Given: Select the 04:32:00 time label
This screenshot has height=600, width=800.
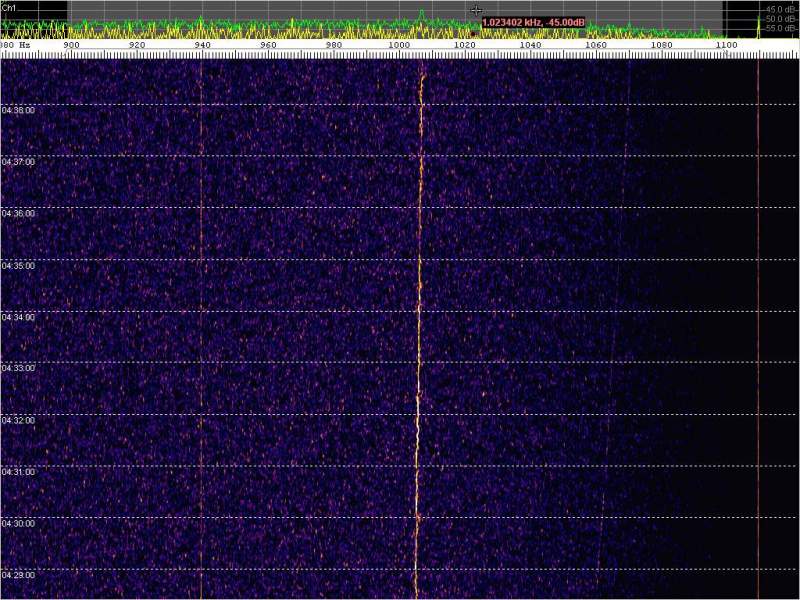Looking at the screenshot, I should pyautogui.click(x=18, y=420).
